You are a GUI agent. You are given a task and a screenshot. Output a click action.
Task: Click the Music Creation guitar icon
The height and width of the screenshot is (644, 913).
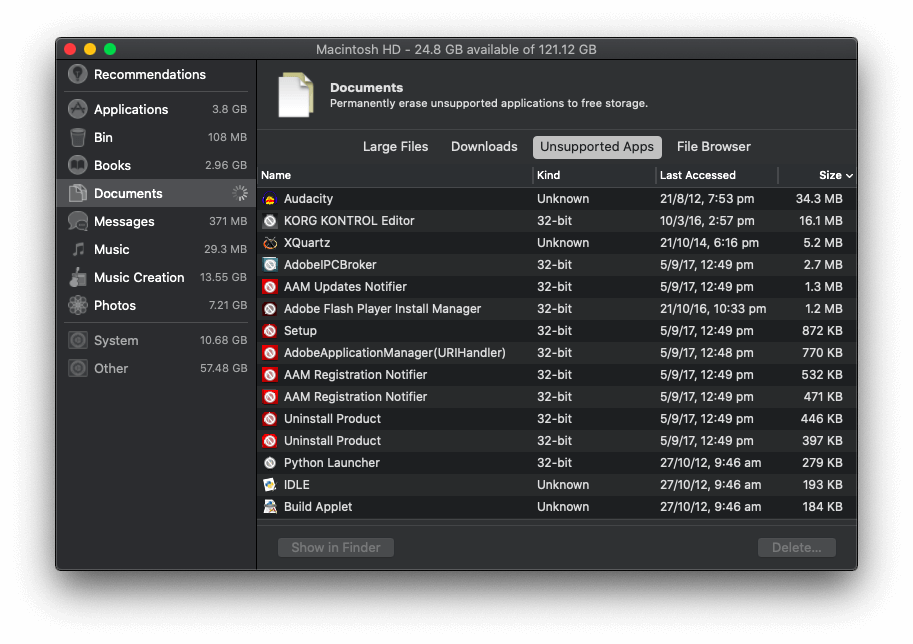77,277
